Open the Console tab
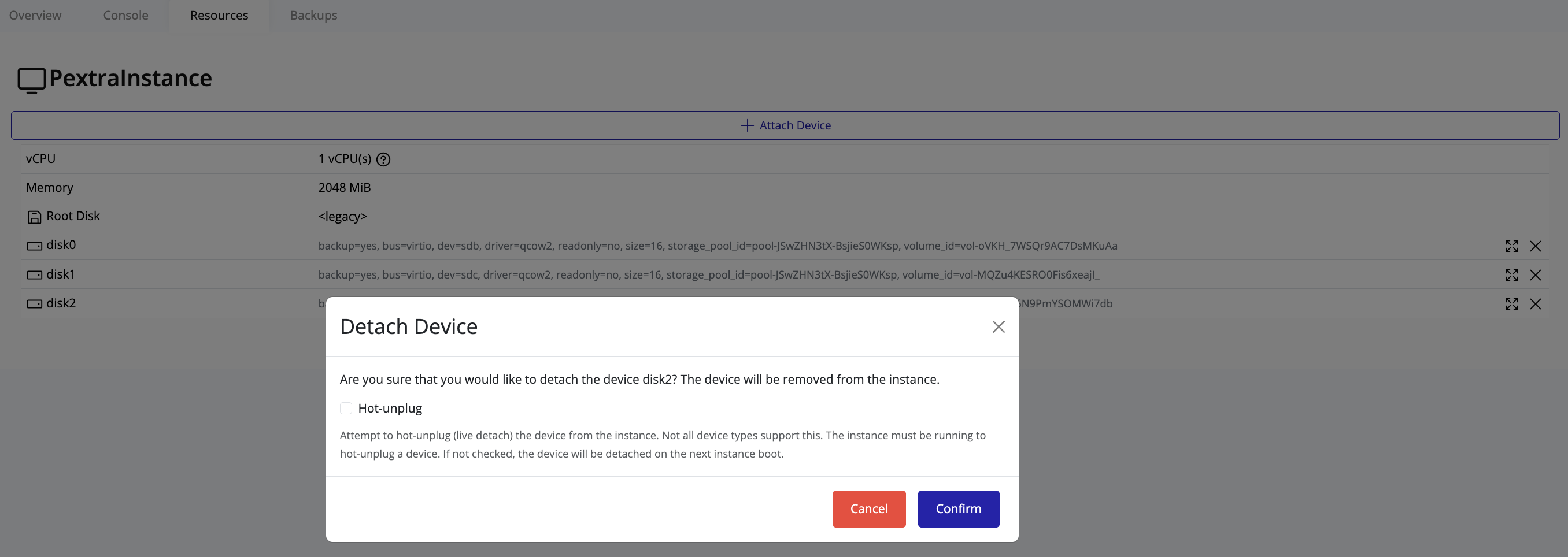Screen dimensions: 1568x557 125,15
